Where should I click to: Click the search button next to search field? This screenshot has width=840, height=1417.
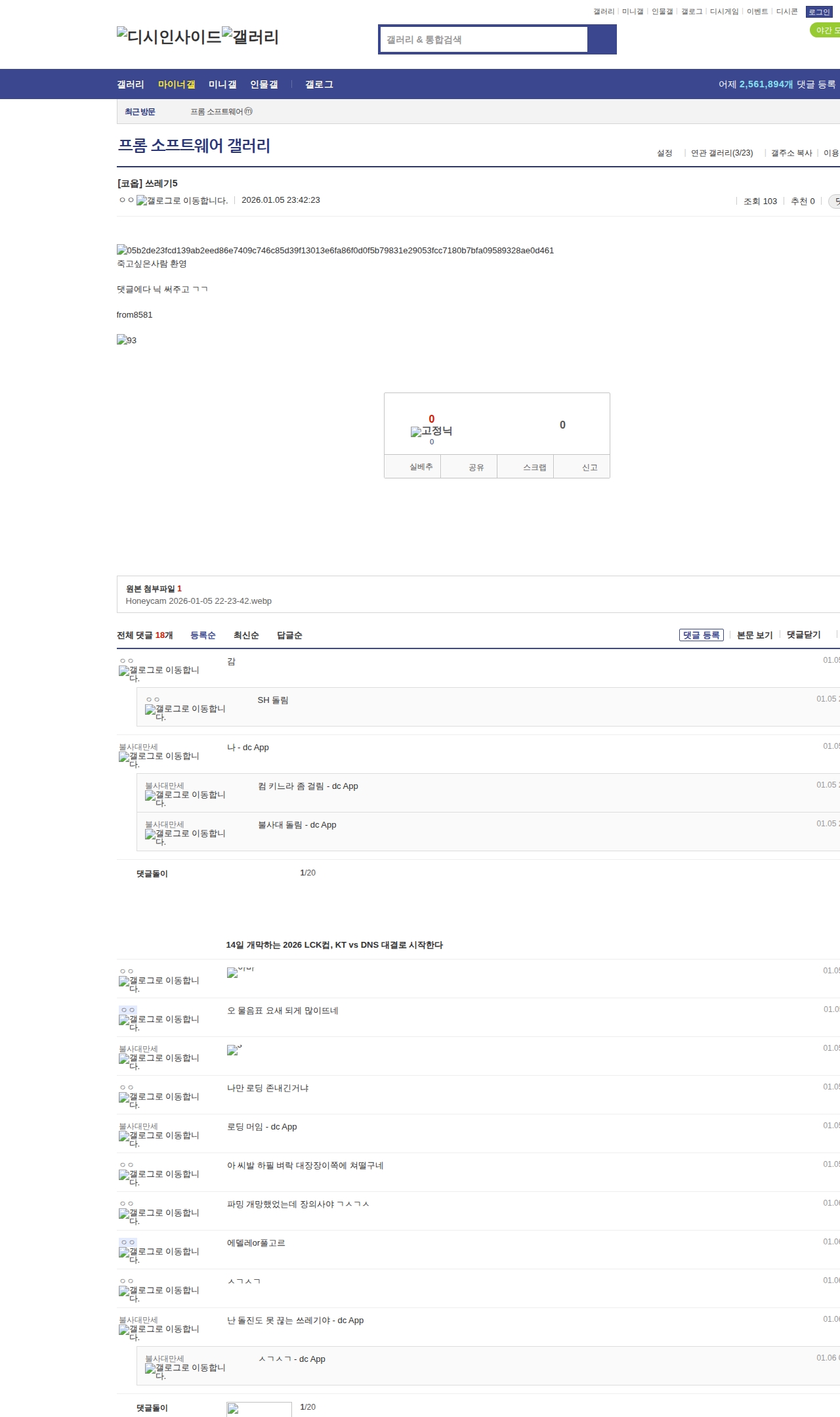pos(602,39)
